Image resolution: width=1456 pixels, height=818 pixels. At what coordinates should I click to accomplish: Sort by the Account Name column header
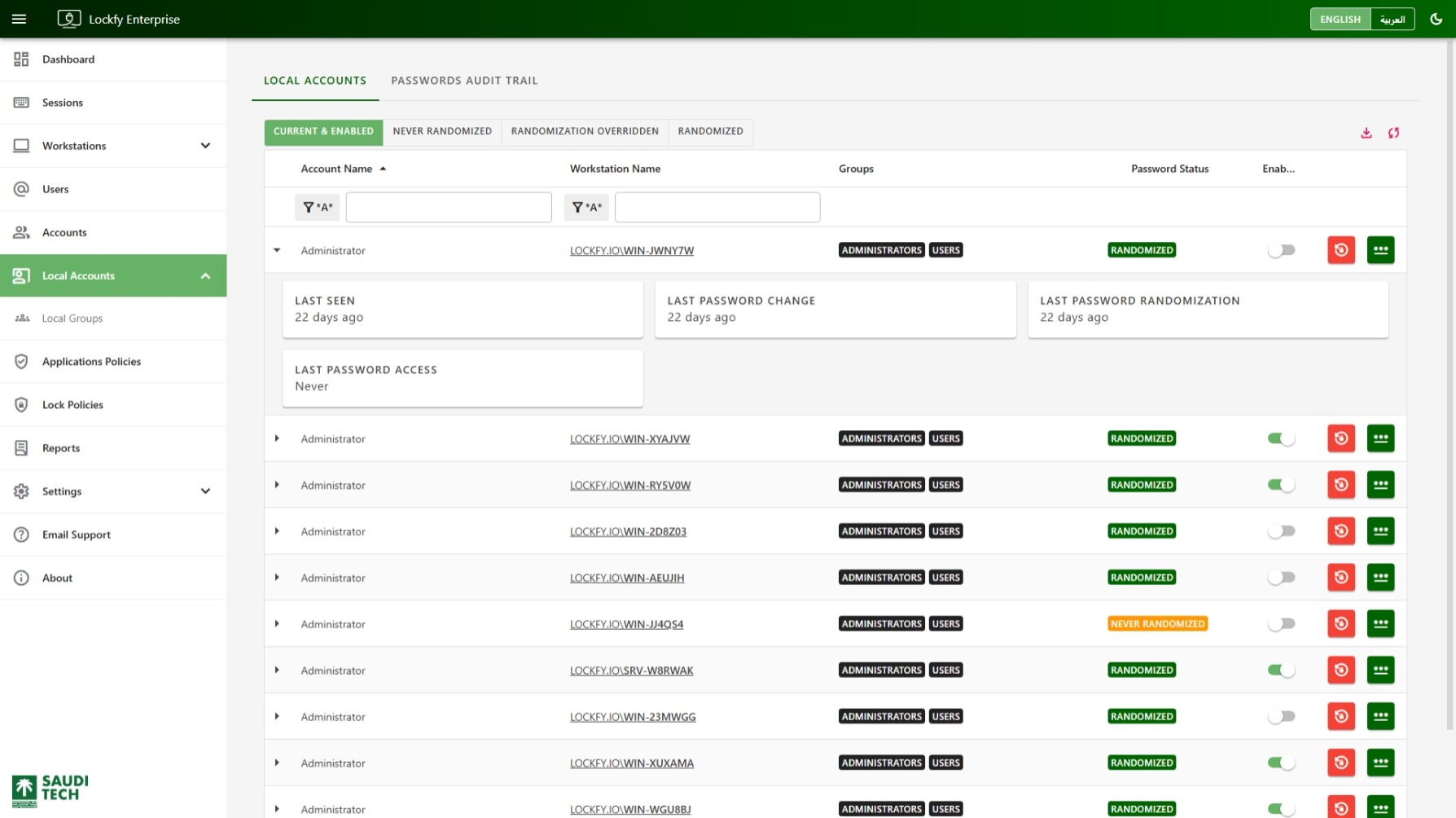point(336,169)
